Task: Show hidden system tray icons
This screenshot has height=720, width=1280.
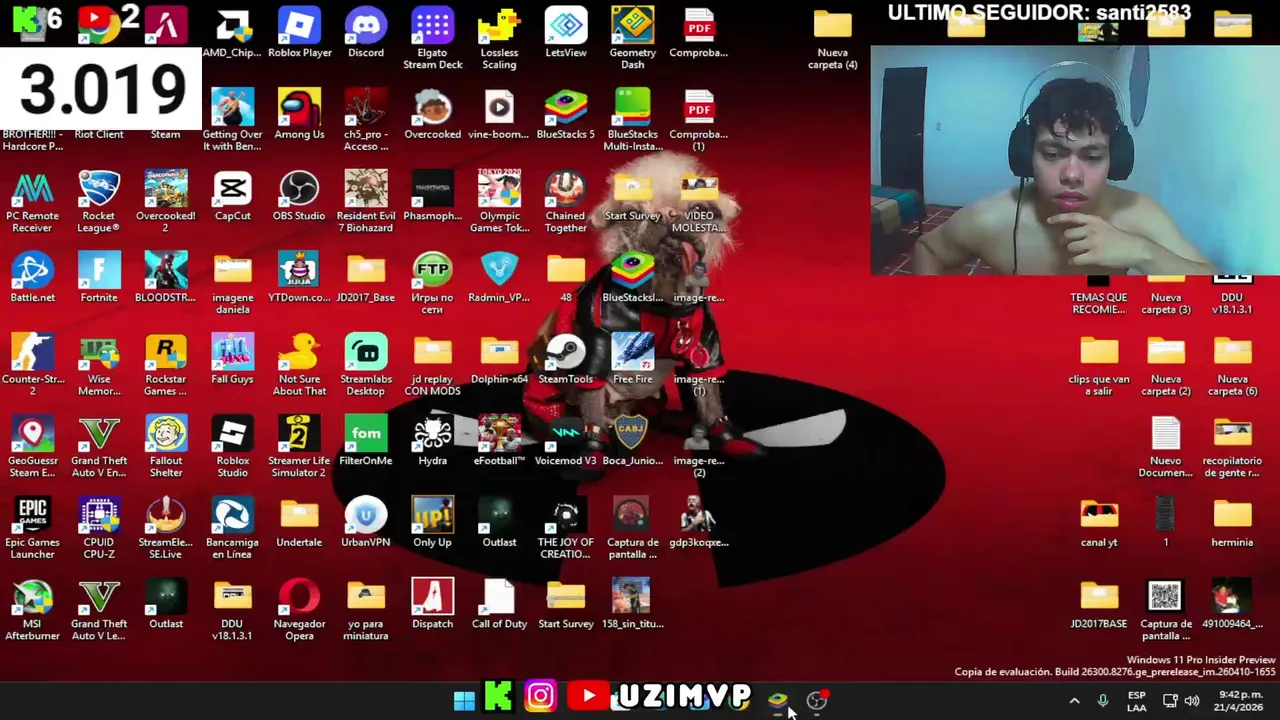Action: tap(1074, 701)
